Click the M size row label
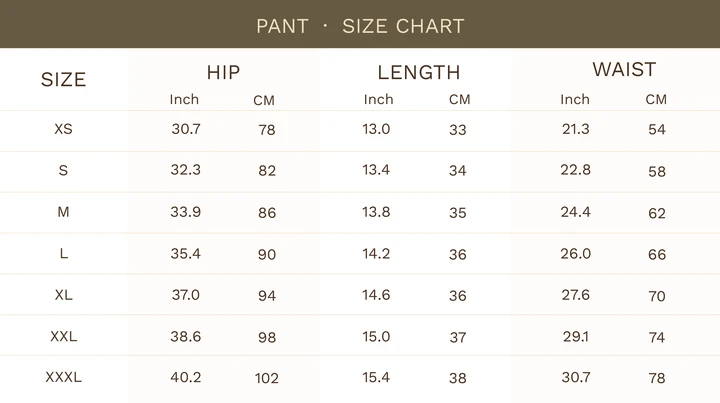The width and height of the screenshot is (720, 403). pyautogui.click(x=63, y=212)
